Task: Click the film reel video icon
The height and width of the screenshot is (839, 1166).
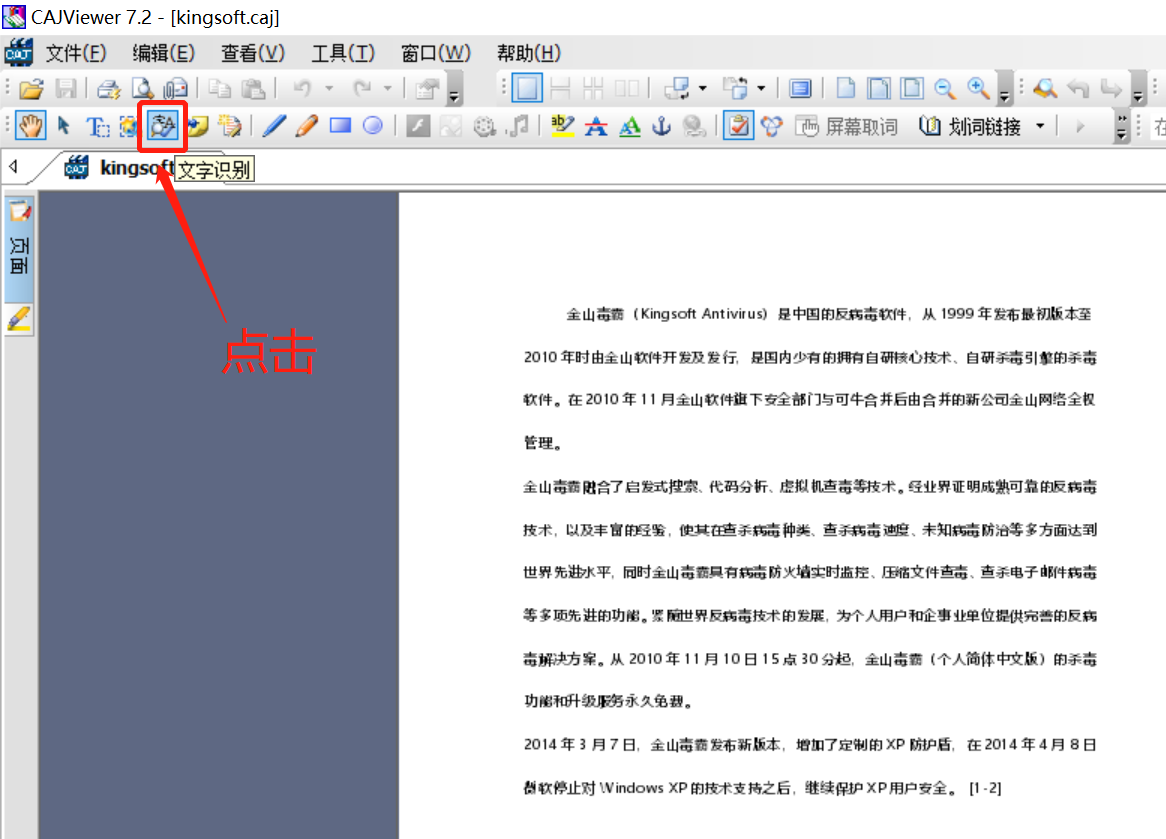Action: coord(485,126)
